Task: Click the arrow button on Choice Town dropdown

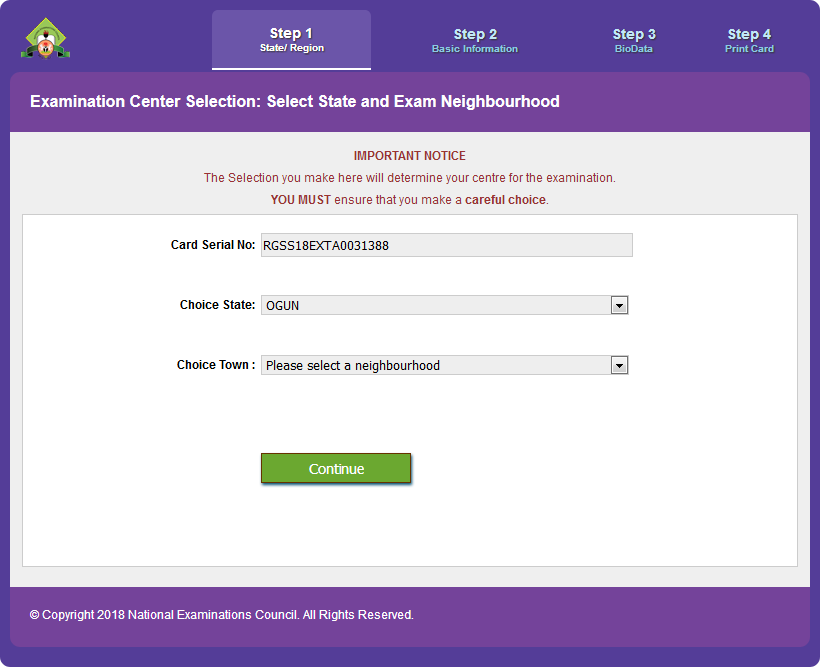Action: click(x=619, y=365)
